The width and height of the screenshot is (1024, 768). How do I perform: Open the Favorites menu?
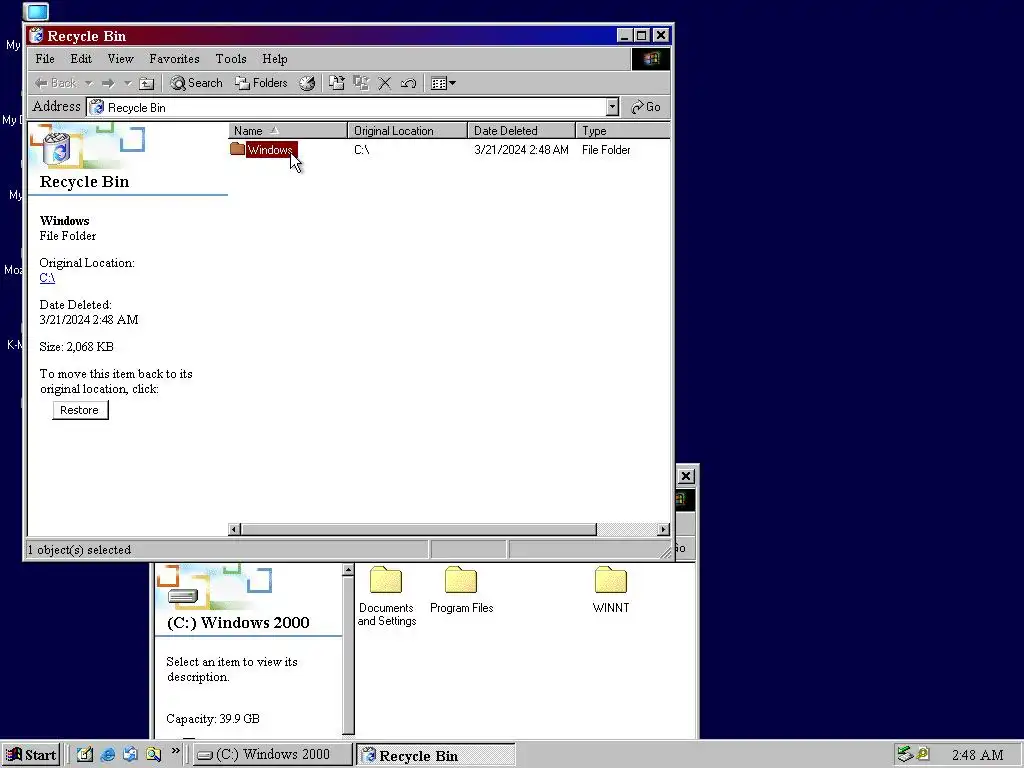coord(174,59)
